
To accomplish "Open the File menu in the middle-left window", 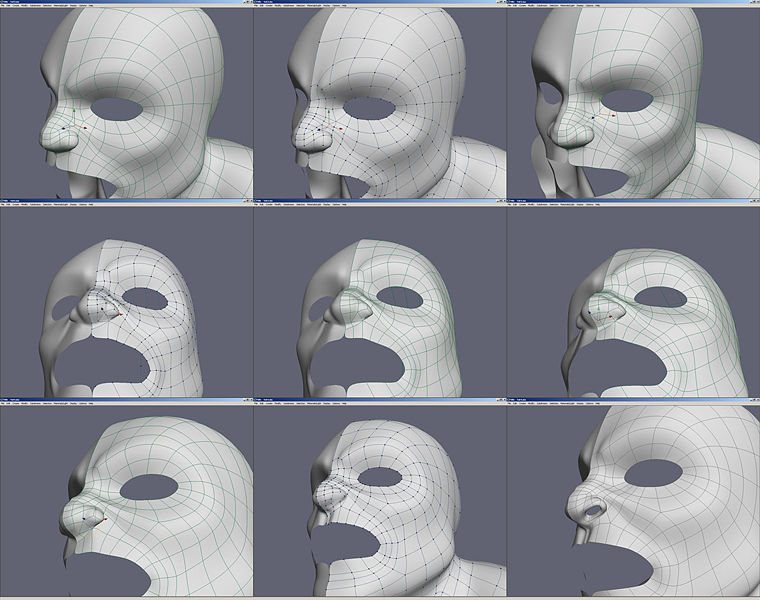I will (x=3, y=205).
